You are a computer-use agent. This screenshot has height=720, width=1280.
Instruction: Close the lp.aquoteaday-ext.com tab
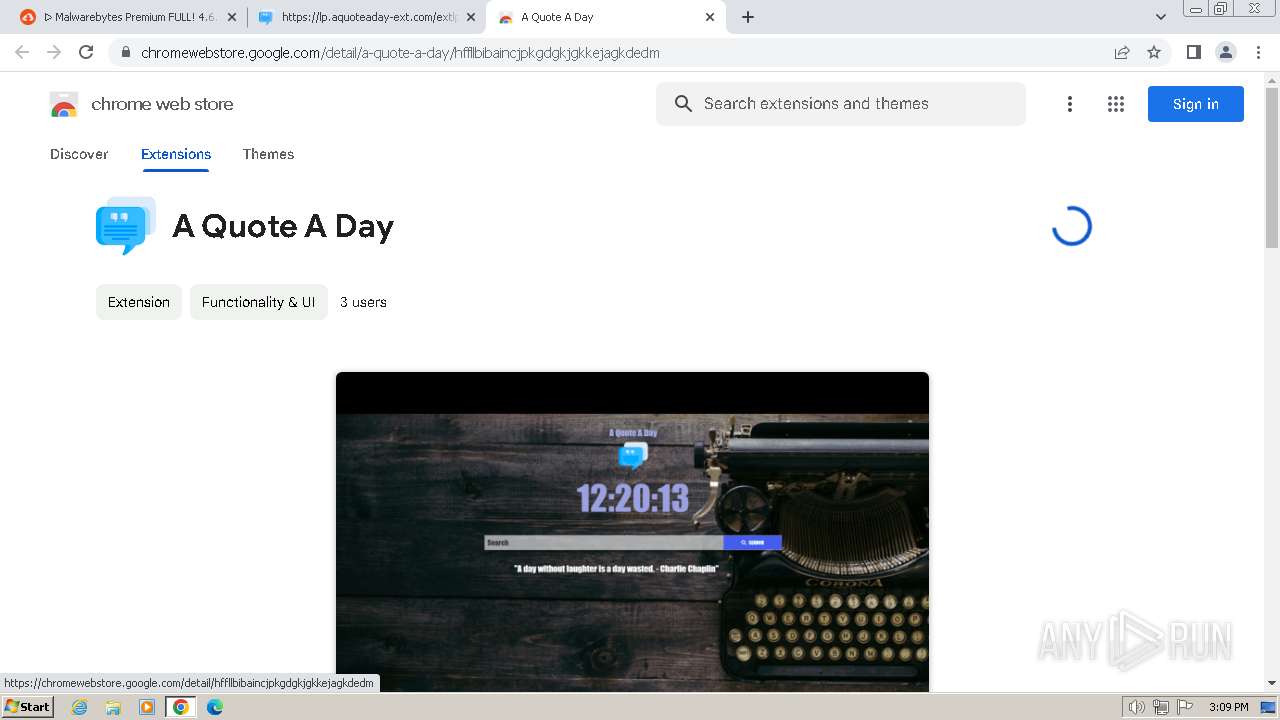pyautogui.click(x=471, y=17)
